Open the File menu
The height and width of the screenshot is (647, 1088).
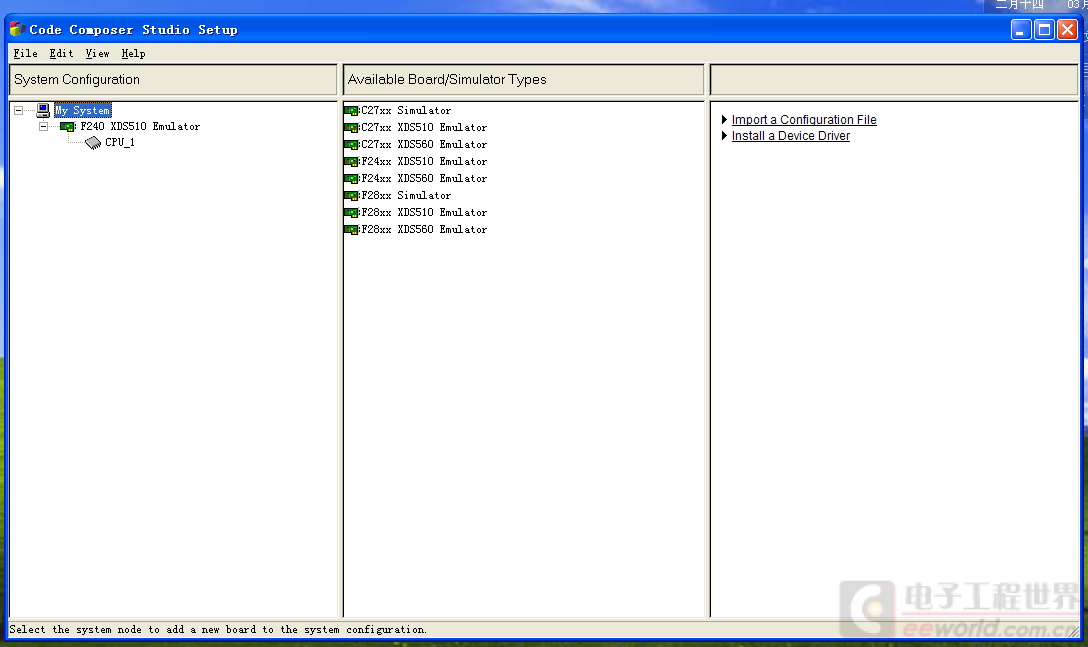pyautogui.click(x=26, y=53)
